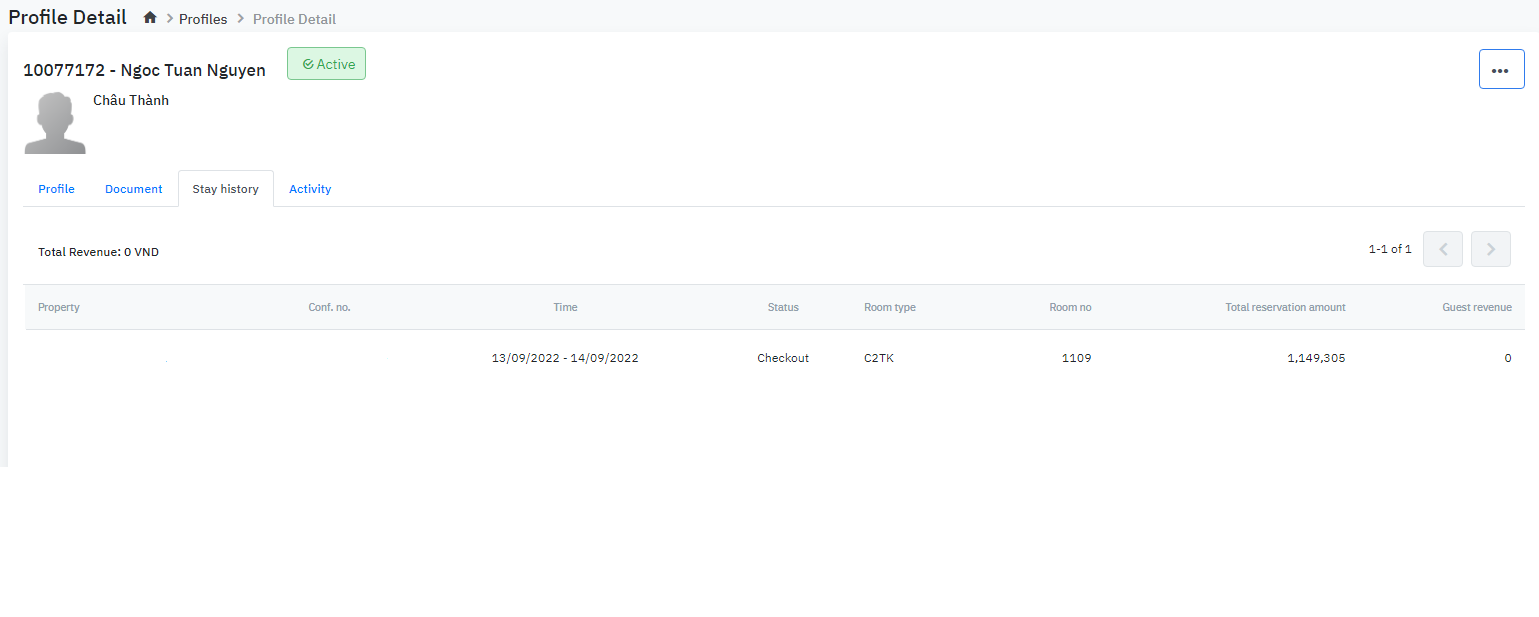Click the home icon in breadcrumb

click(x=150, y=18)
